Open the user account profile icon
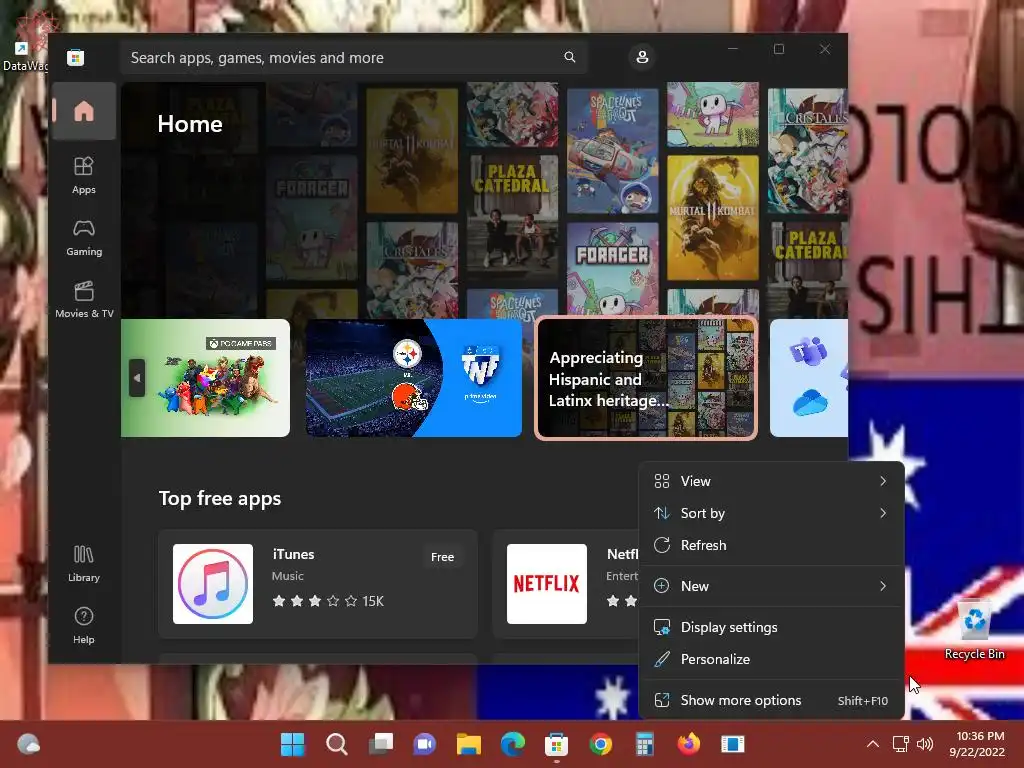This screenshot has height=768, width=1024. (x=642, y=57)
